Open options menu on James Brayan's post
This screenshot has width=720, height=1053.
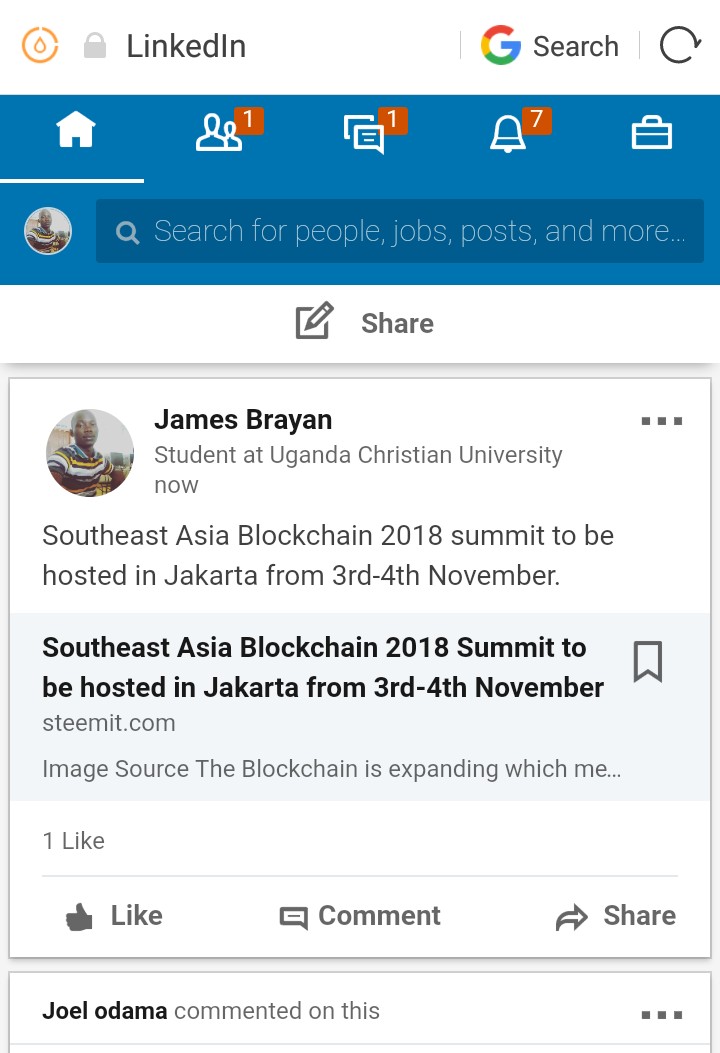[661, 421]
